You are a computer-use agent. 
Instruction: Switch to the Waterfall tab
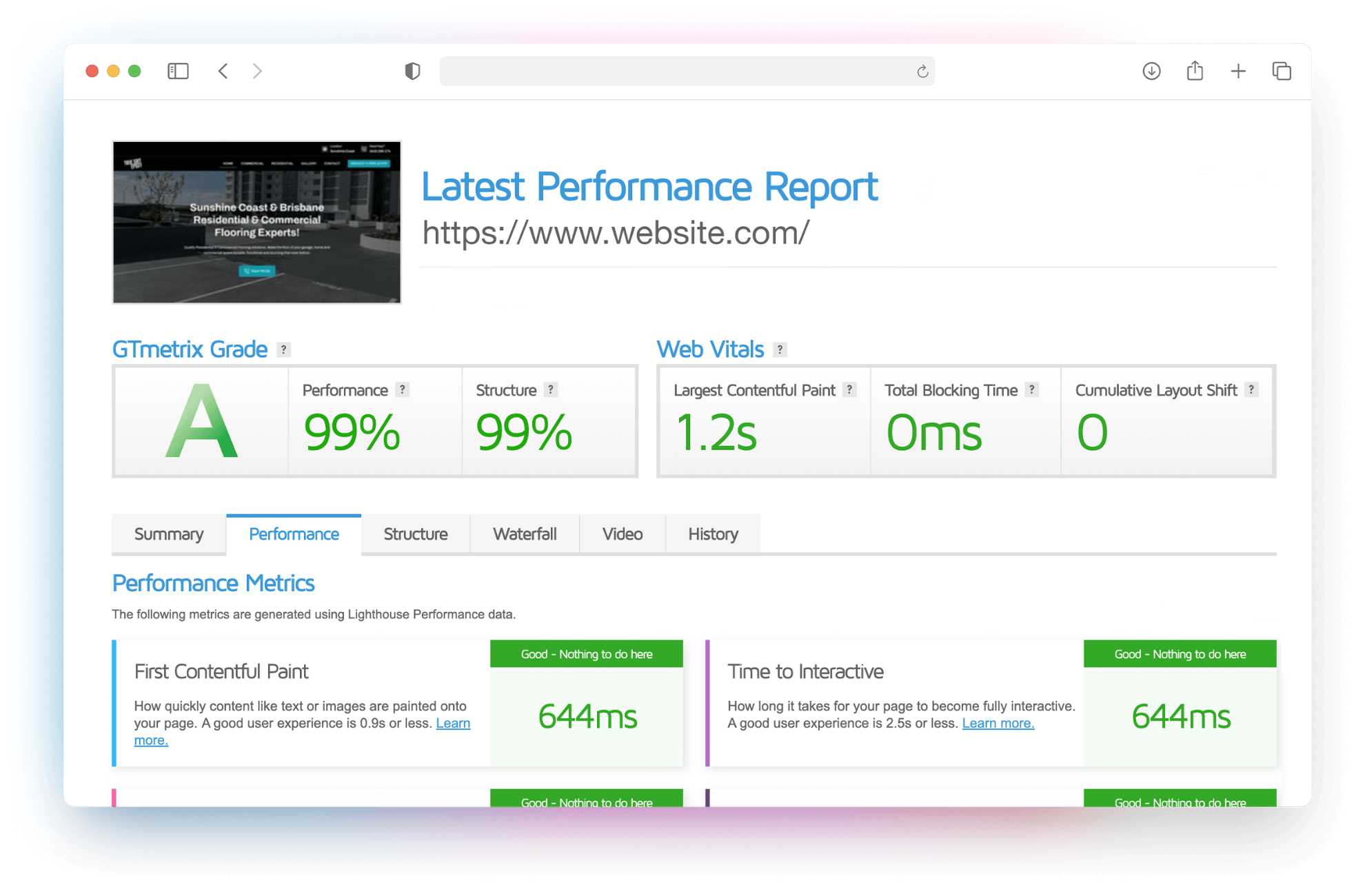click(x=525, y=533)
